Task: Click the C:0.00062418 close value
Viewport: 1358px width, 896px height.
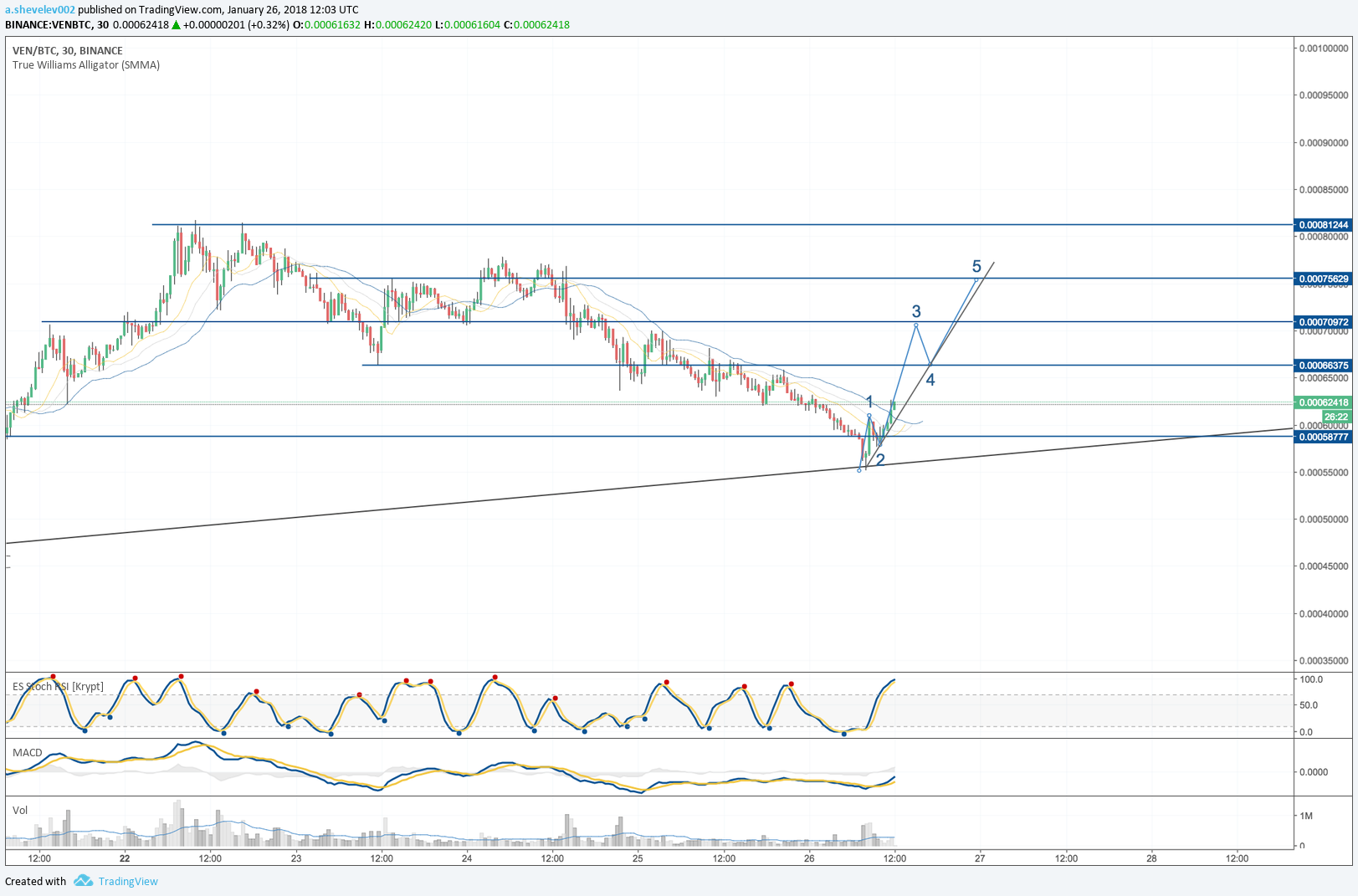Action: [536, 25]
